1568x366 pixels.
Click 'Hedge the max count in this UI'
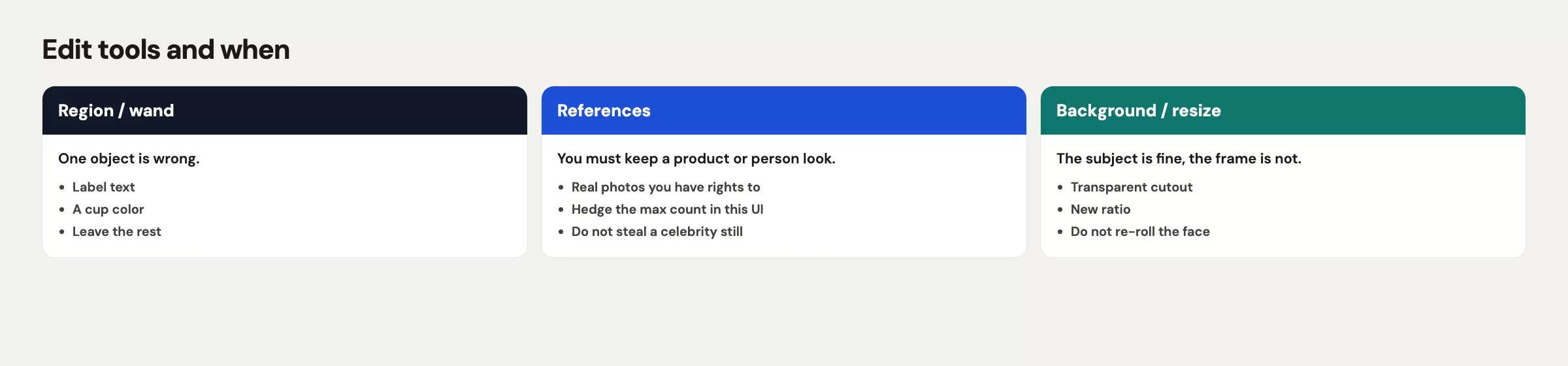(667, 209)
